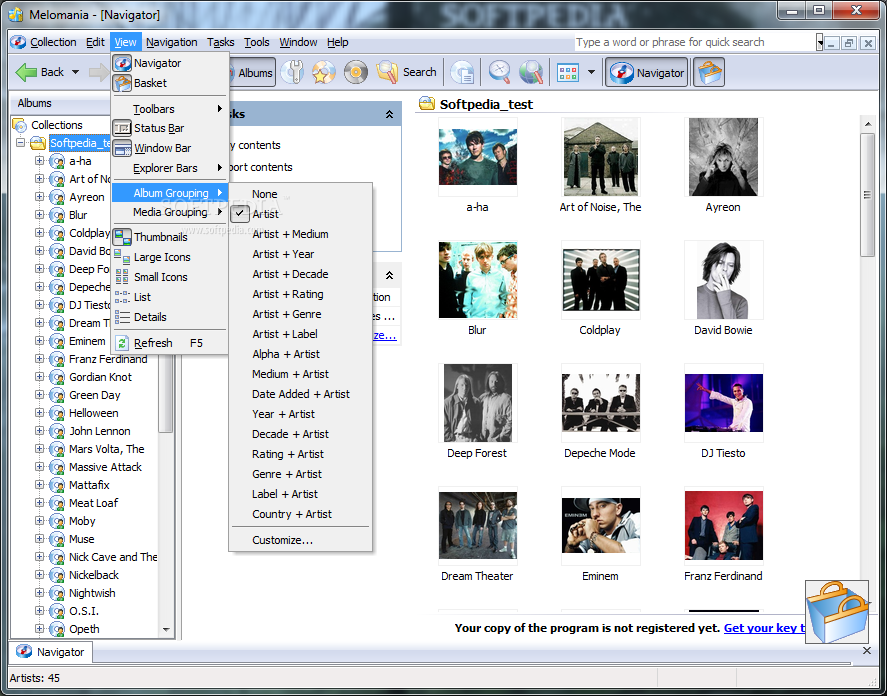The width and height of the screenshot is (887, 696).
Task: Open Search with magnifier icon
Action: point(406,72)
